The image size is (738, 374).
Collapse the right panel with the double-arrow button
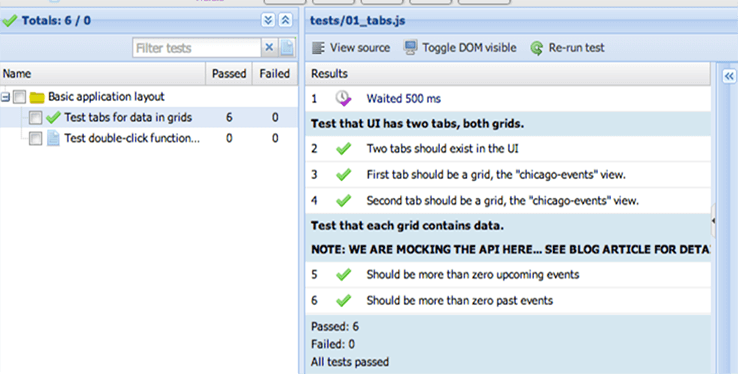[729, 76]
